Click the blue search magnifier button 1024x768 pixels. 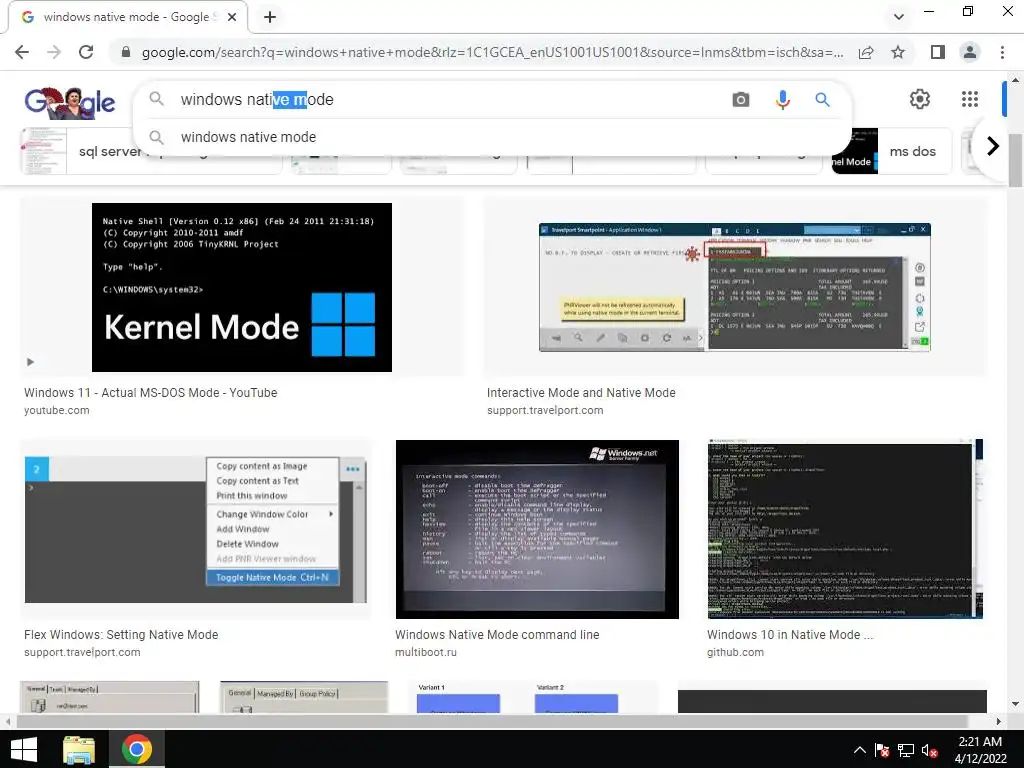coord(822,99)
